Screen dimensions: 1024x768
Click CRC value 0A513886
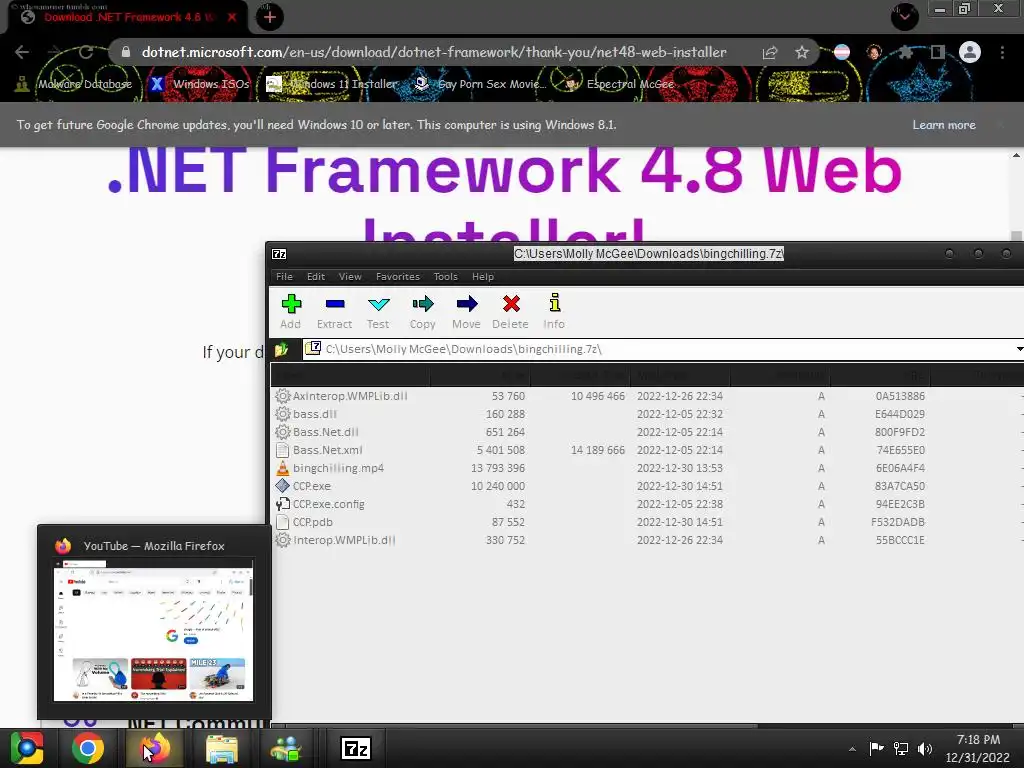900,396
